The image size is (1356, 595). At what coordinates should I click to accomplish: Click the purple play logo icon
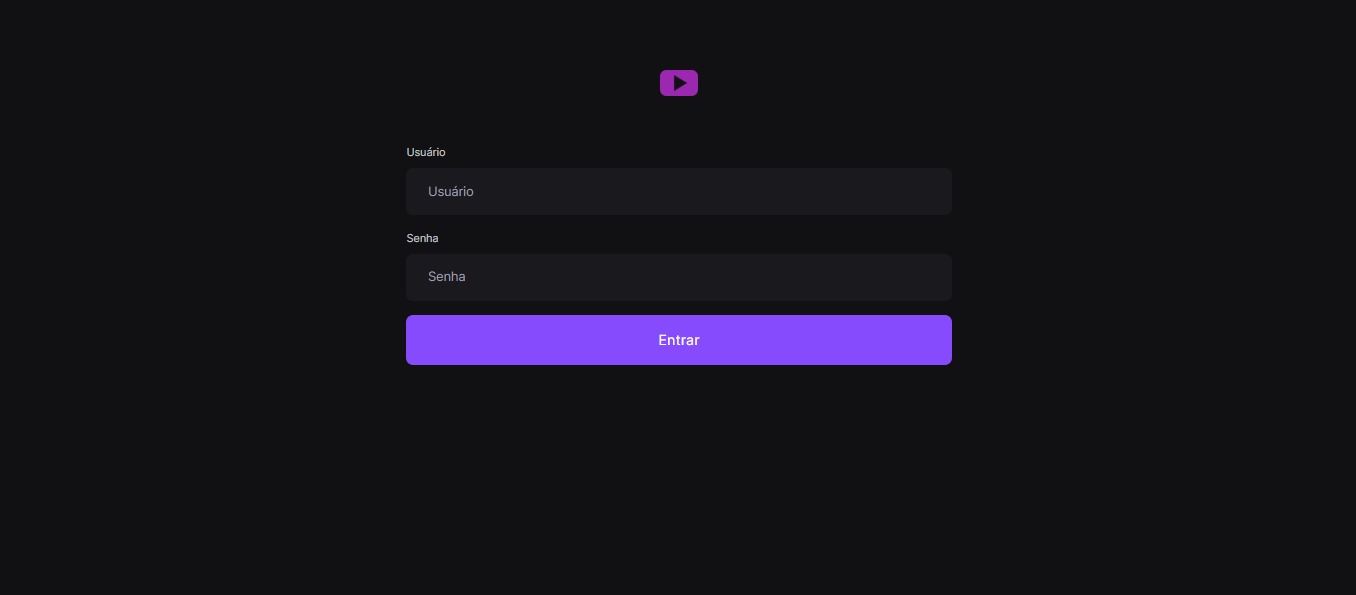[678, 83]
